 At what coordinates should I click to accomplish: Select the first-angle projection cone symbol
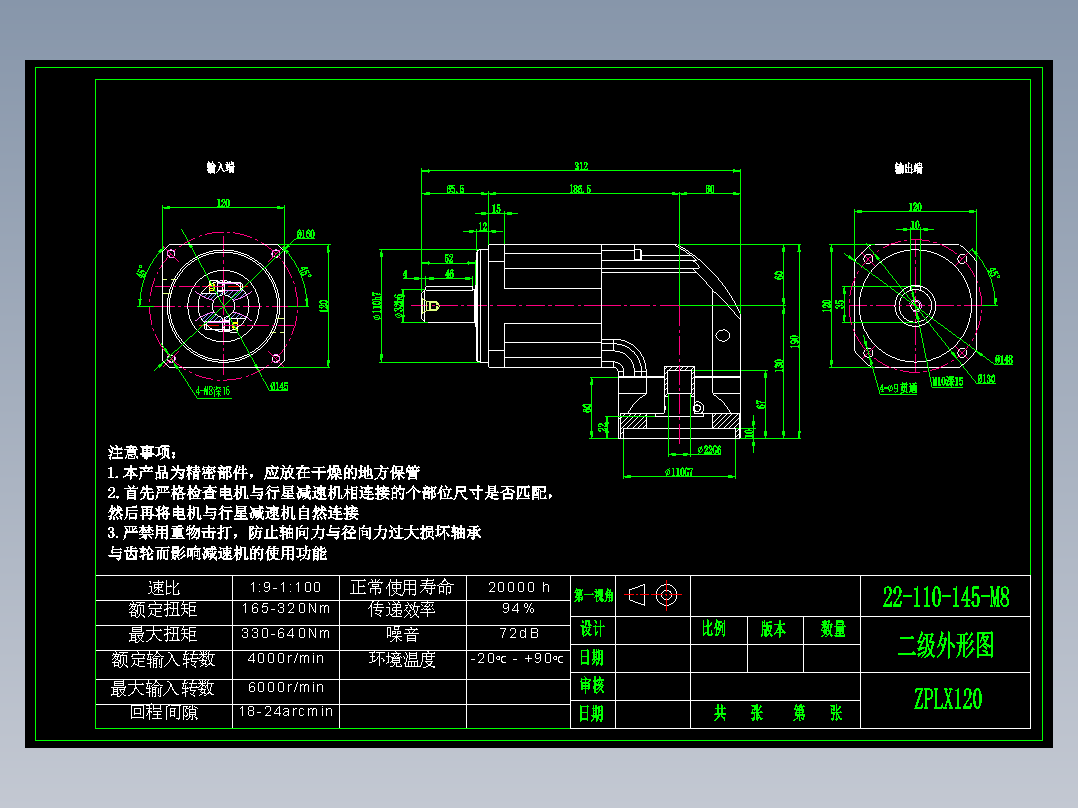(x=637, y=596)
